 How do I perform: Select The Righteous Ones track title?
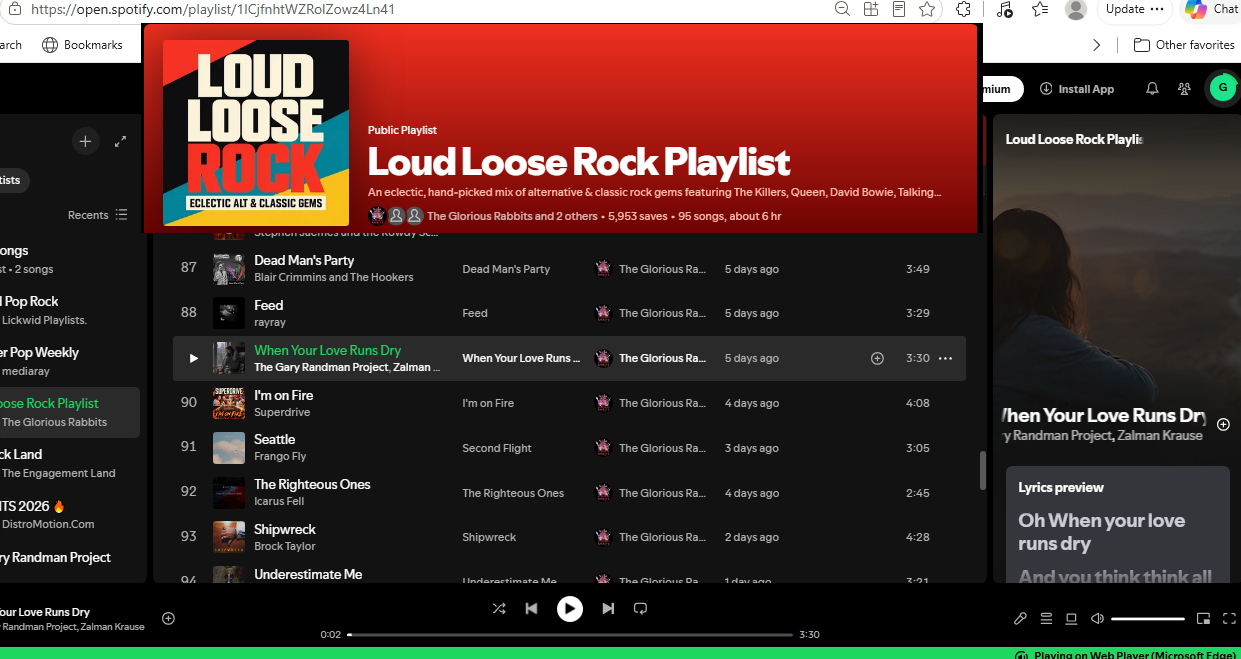point(312,484)
